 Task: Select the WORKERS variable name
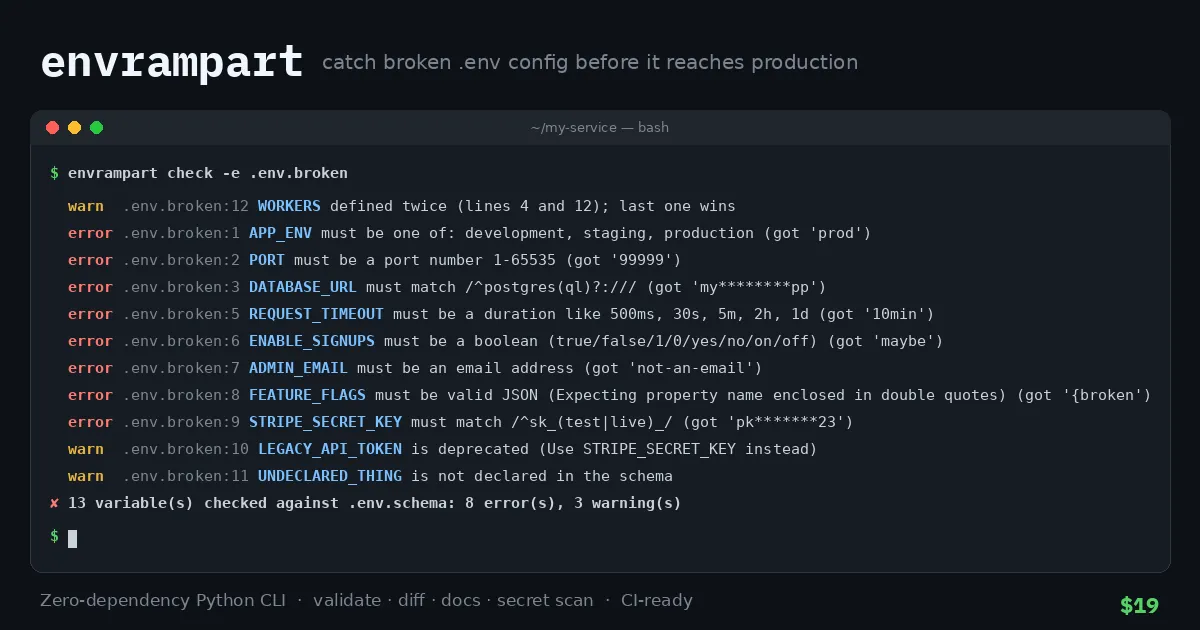pos(289,206)
